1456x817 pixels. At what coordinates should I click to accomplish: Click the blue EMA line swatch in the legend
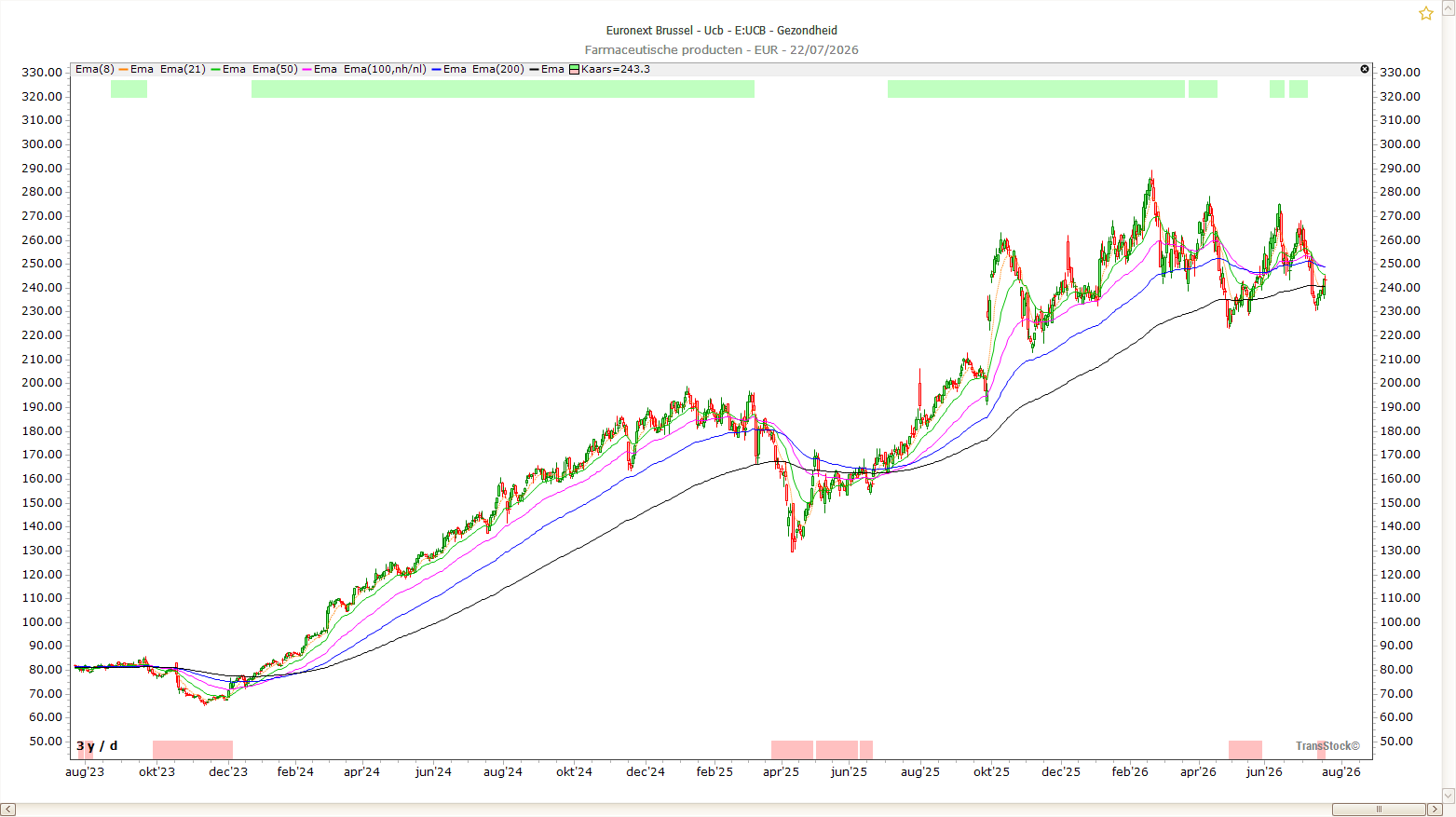436,69
